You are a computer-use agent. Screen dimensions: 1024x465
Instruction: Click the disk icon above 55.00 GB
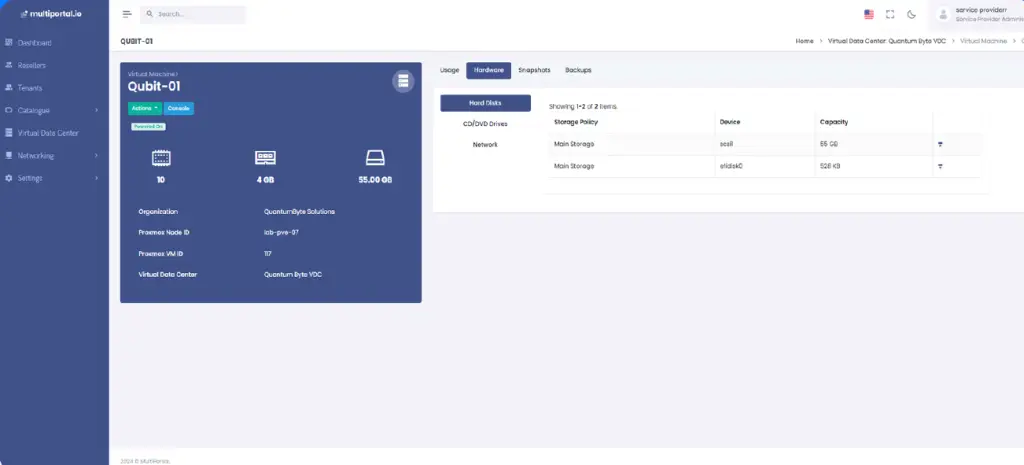pos(375,158)
